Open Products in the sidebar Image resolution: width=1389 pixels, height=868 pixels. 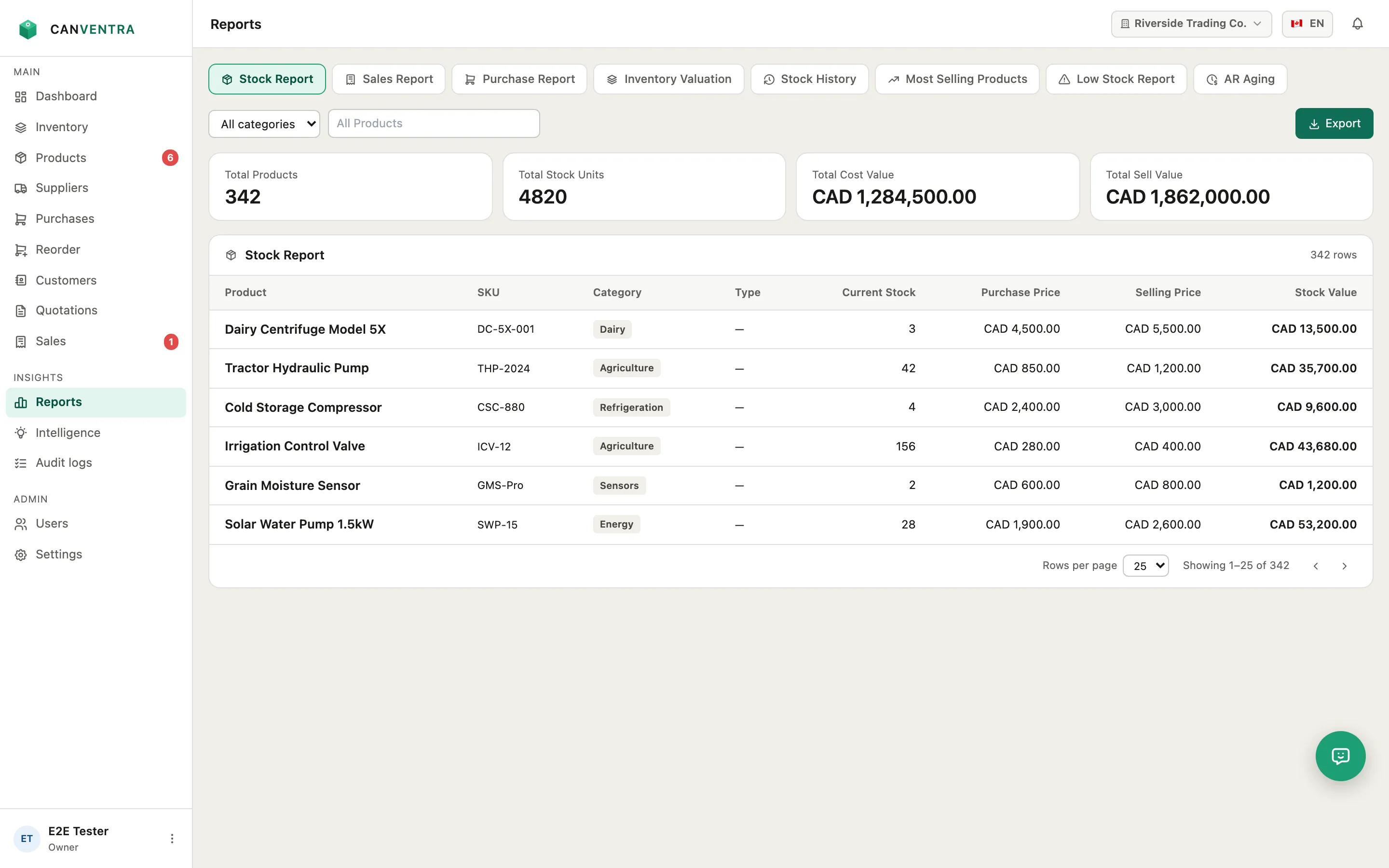96,158
